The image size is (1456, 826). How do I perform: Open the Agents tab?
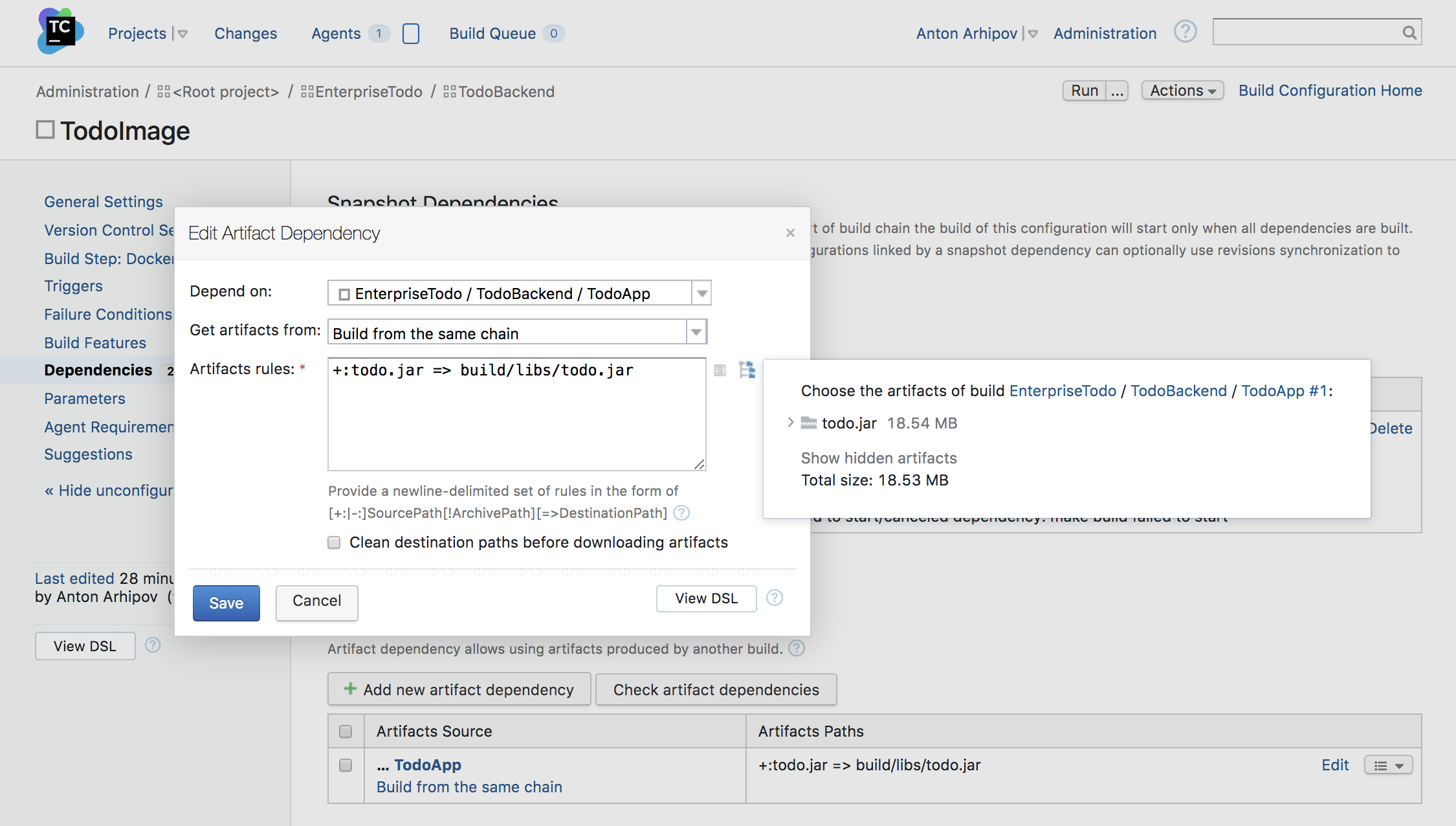pos(336,34)
